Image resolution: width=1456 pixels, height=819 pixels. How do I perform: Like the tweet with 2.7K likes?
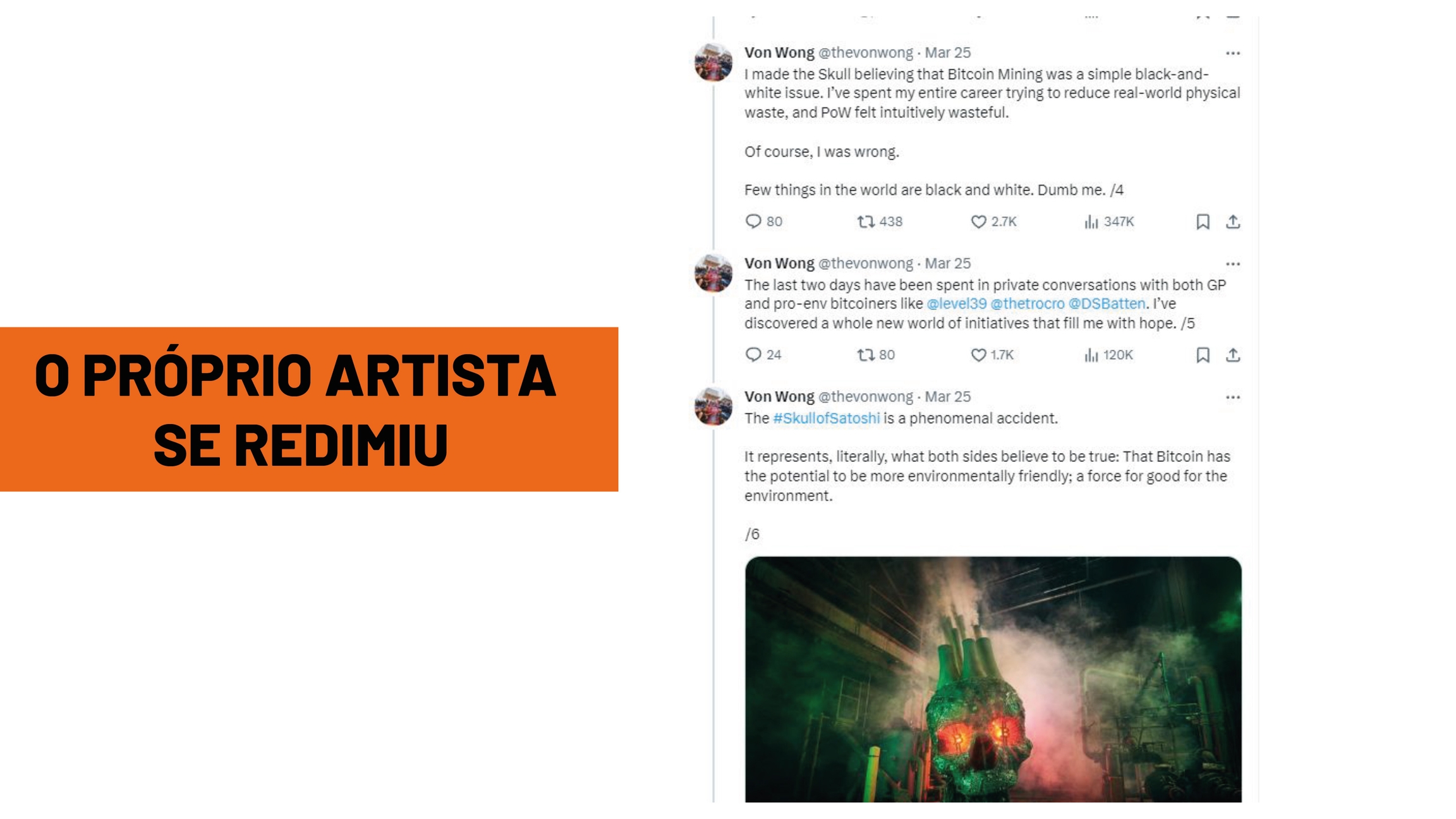(x=993, y=222)
